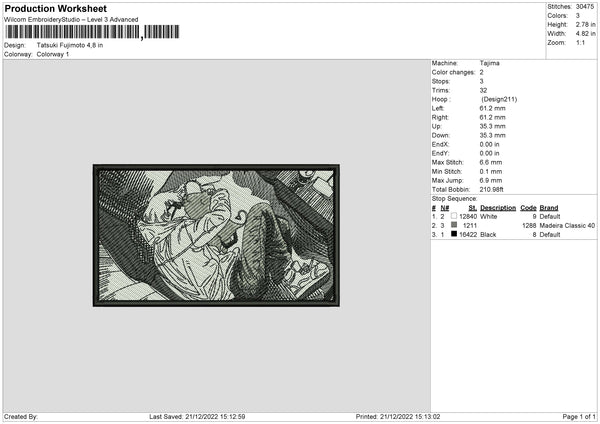This screenshot has height=424, width=600.
Task: Click the Stitches count 30475
Action: pos(585,7)
